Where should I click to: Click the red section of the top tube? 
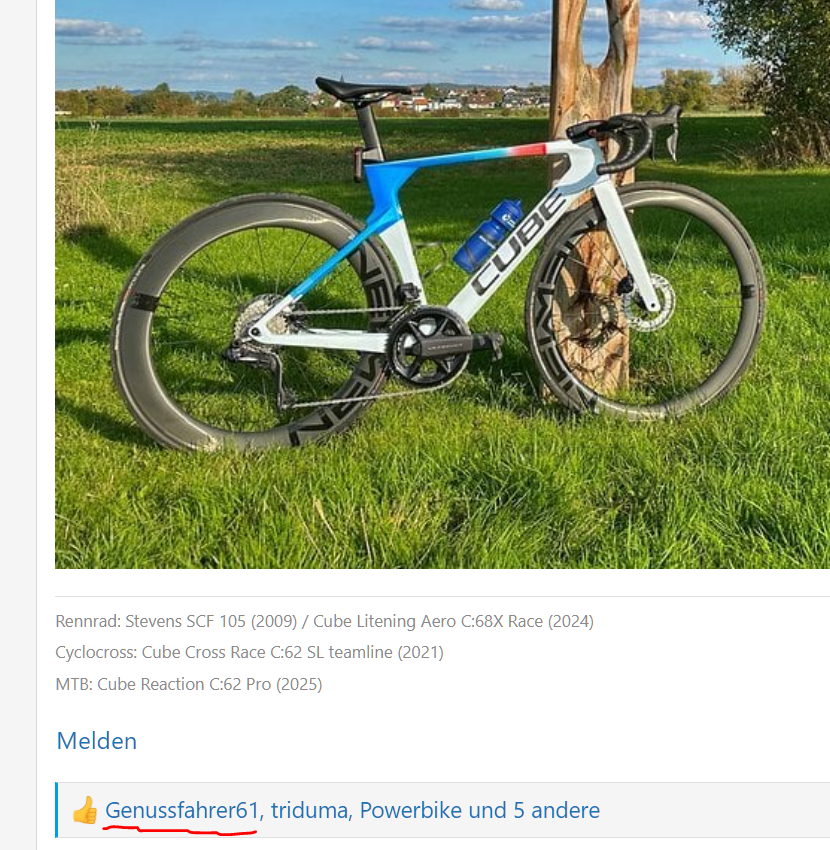(x=527, y=150)
